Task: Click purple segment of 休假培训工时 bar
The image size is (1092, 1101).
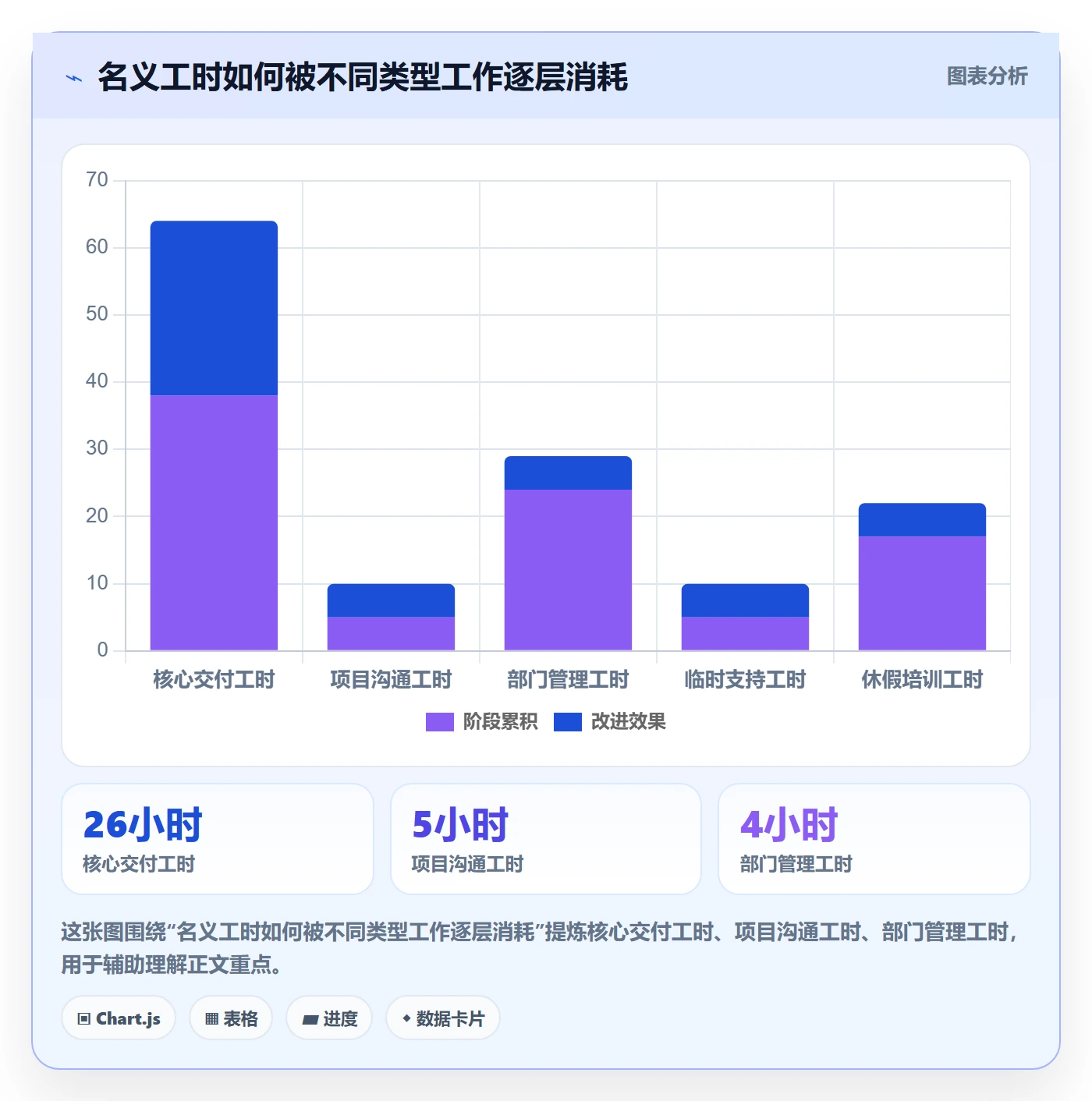Action: (922, 593)
